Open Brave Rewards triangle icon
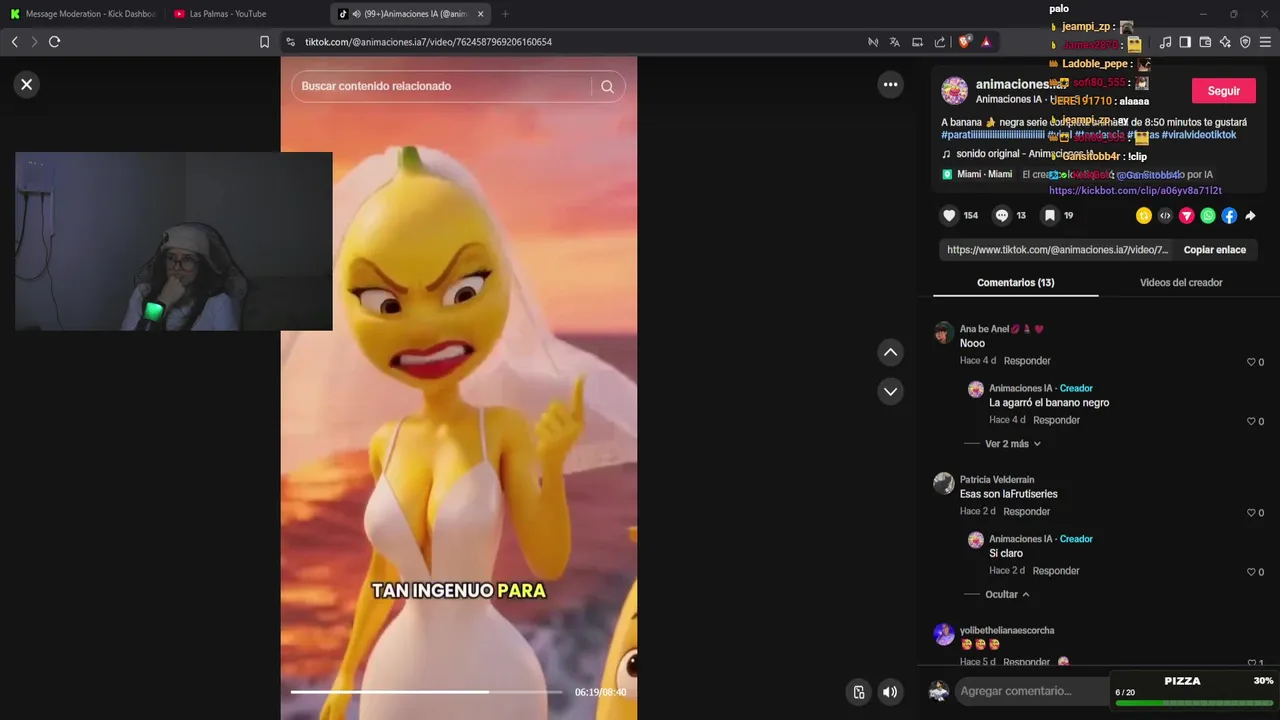Screen dimensions: 1280x720 pos(986,42)
